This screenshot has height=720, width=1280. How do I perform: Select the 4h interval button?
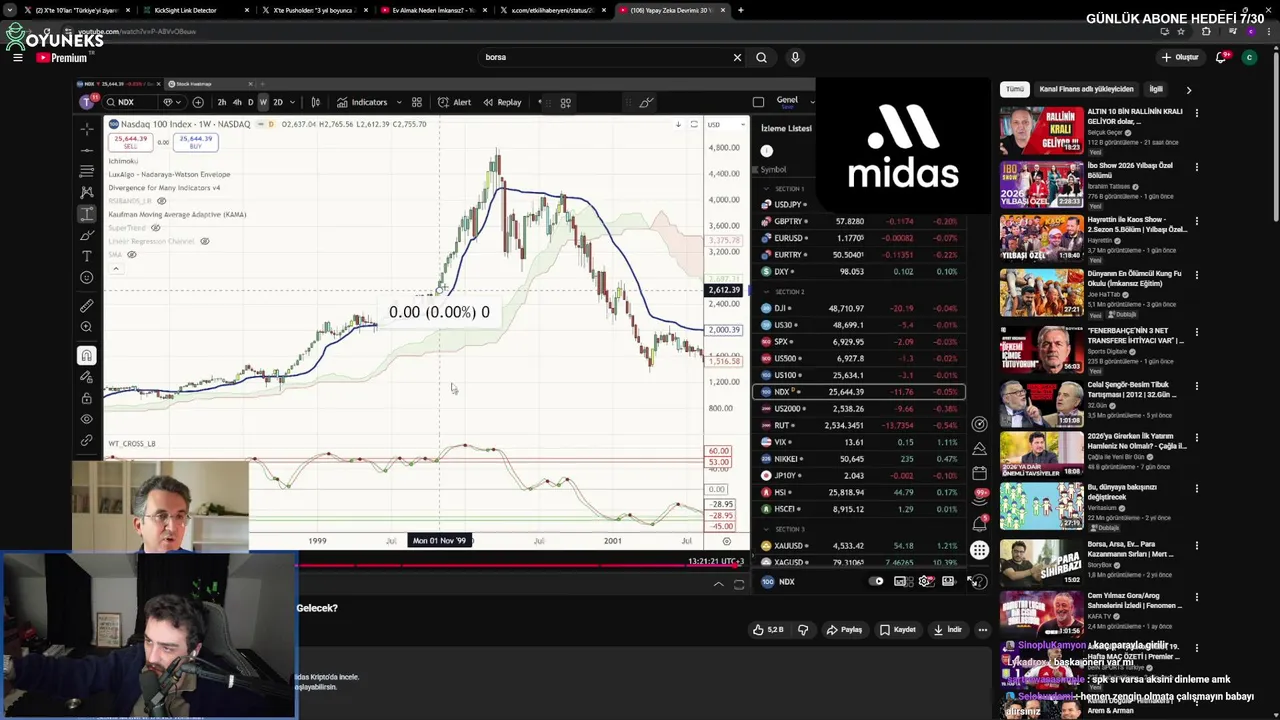coord(237,102)
